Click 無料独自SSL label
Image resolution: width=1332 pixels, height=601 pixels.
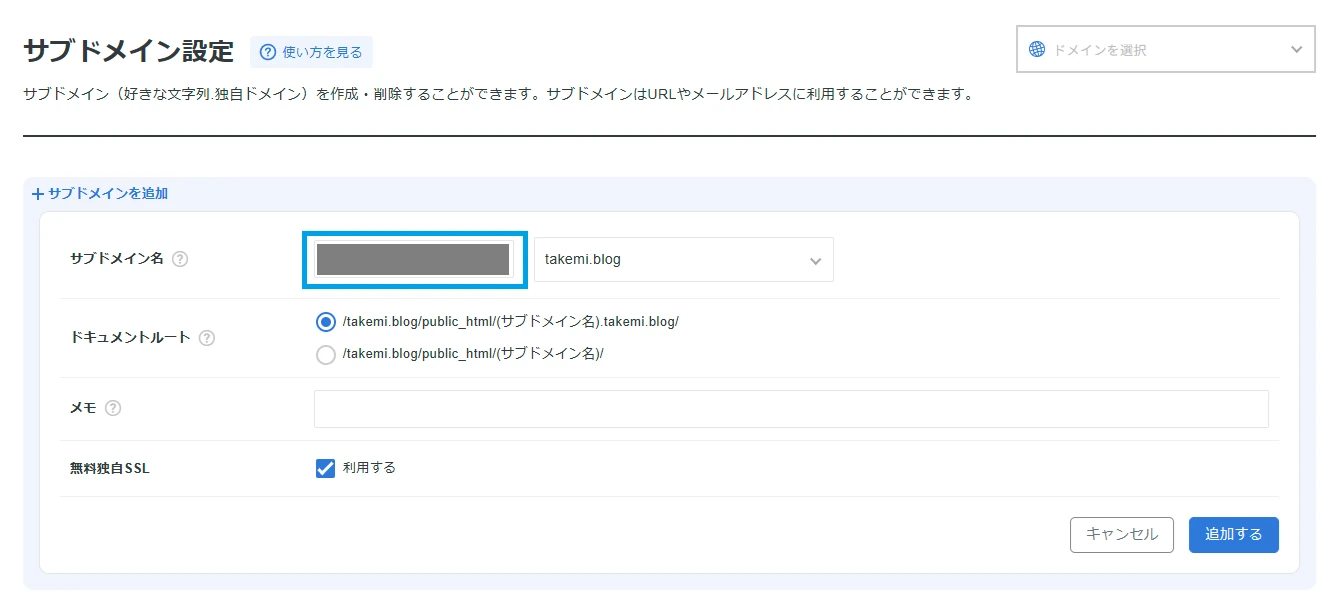(x=109, y=468)
